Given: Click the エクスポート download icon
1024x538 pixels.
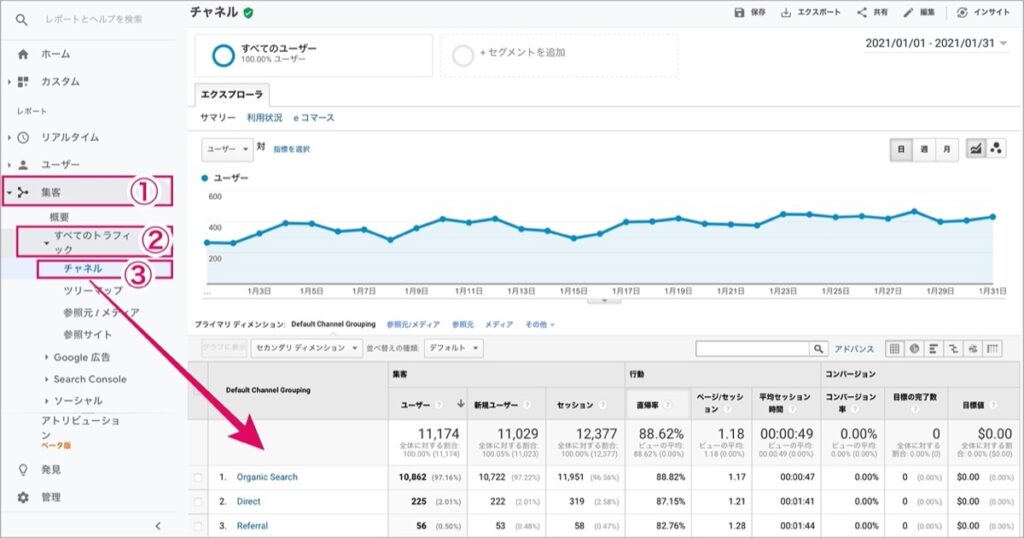Looking at the screenshot, I should pos(786,12).
